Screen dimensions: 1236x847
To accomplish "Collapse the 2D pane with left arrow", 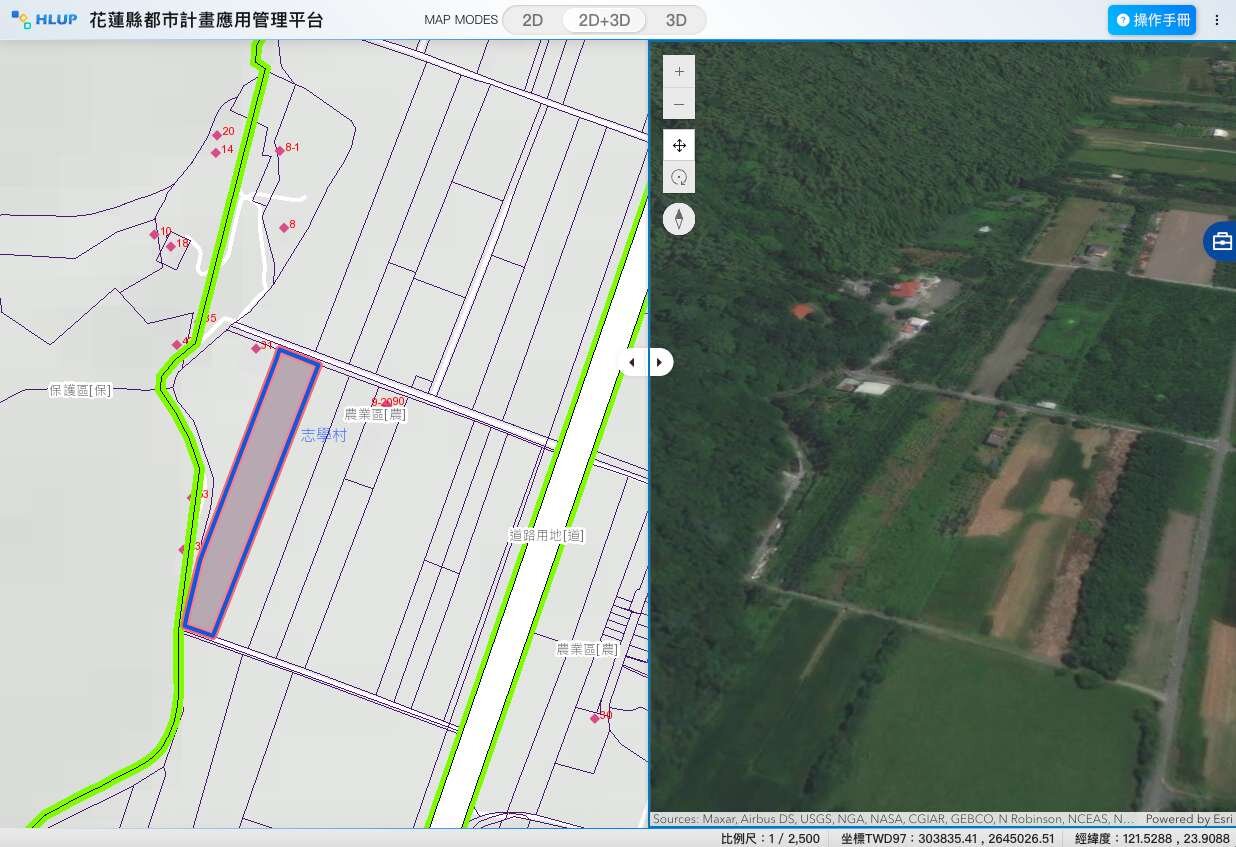I will click(633, 362).
